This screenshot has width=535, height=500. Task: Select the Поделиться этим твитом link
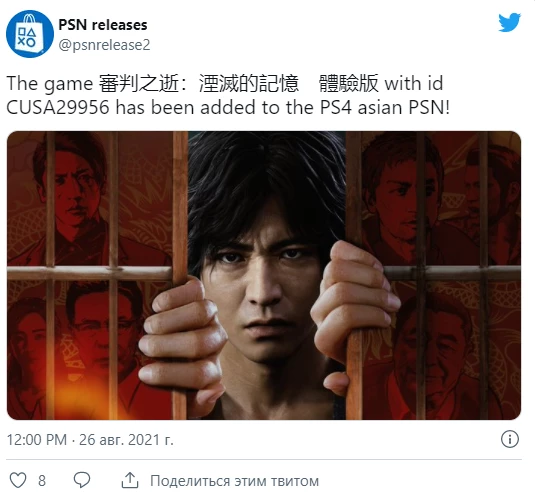[x=234, y=481]
